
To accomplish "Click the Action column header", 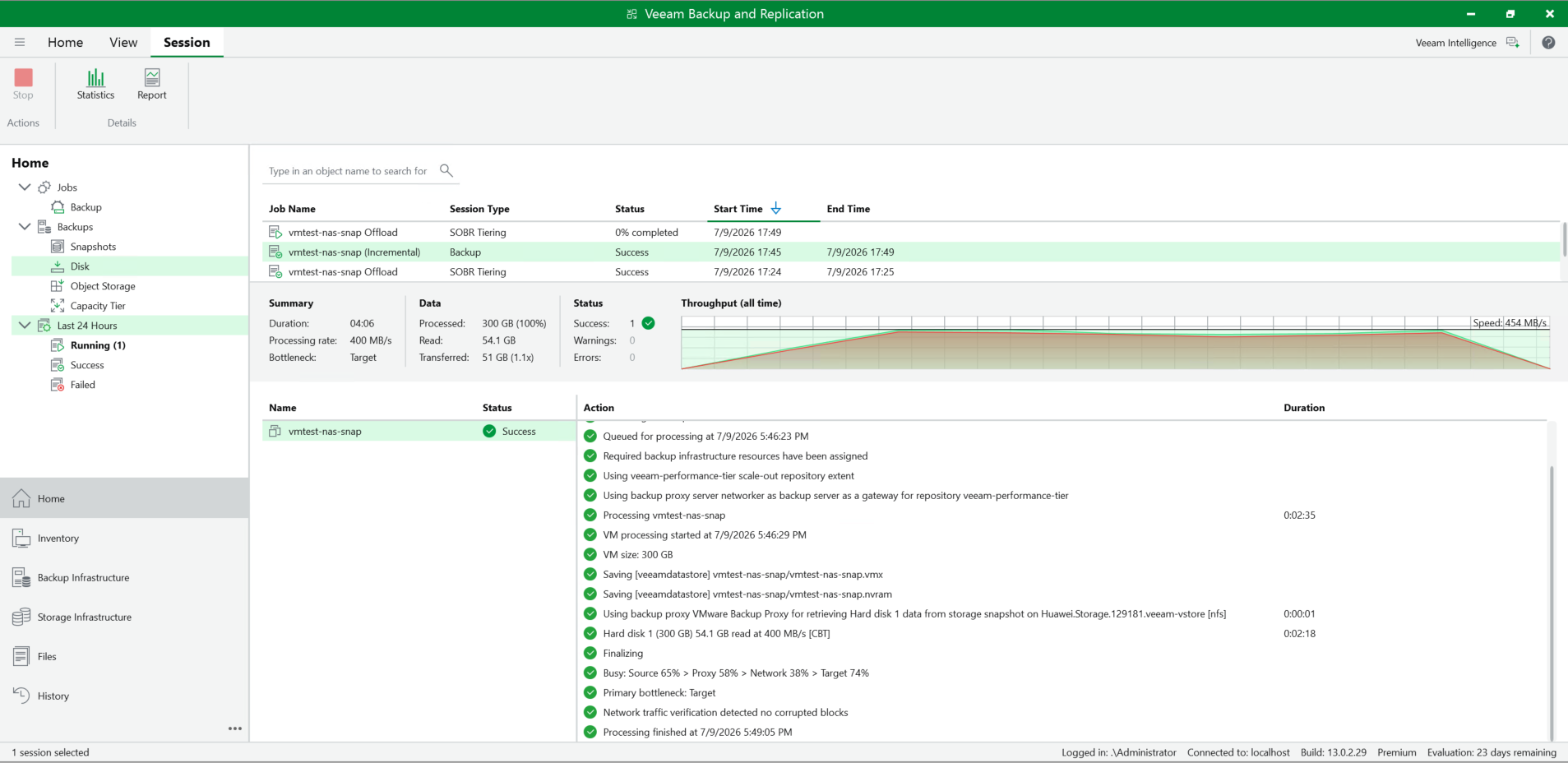I will coord(599,408).
